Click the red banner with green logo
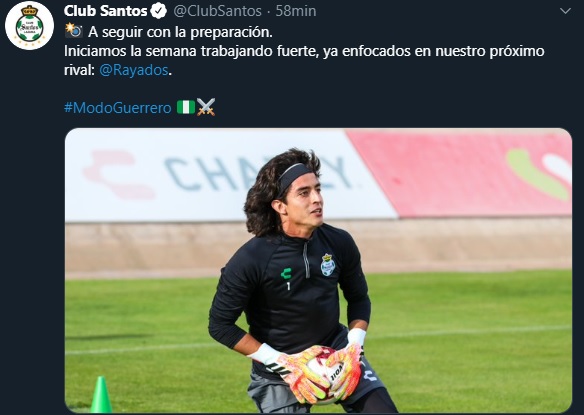Viewport: 584px width, 415px height. click(462, 174)
